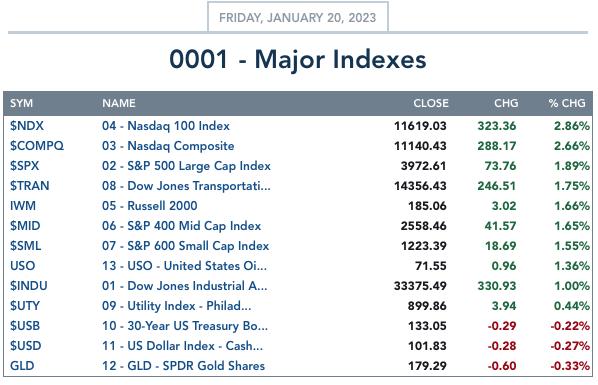Sort by the CHG column header
The width and height of the screenshot is (598, 385).
pos(506,103)
